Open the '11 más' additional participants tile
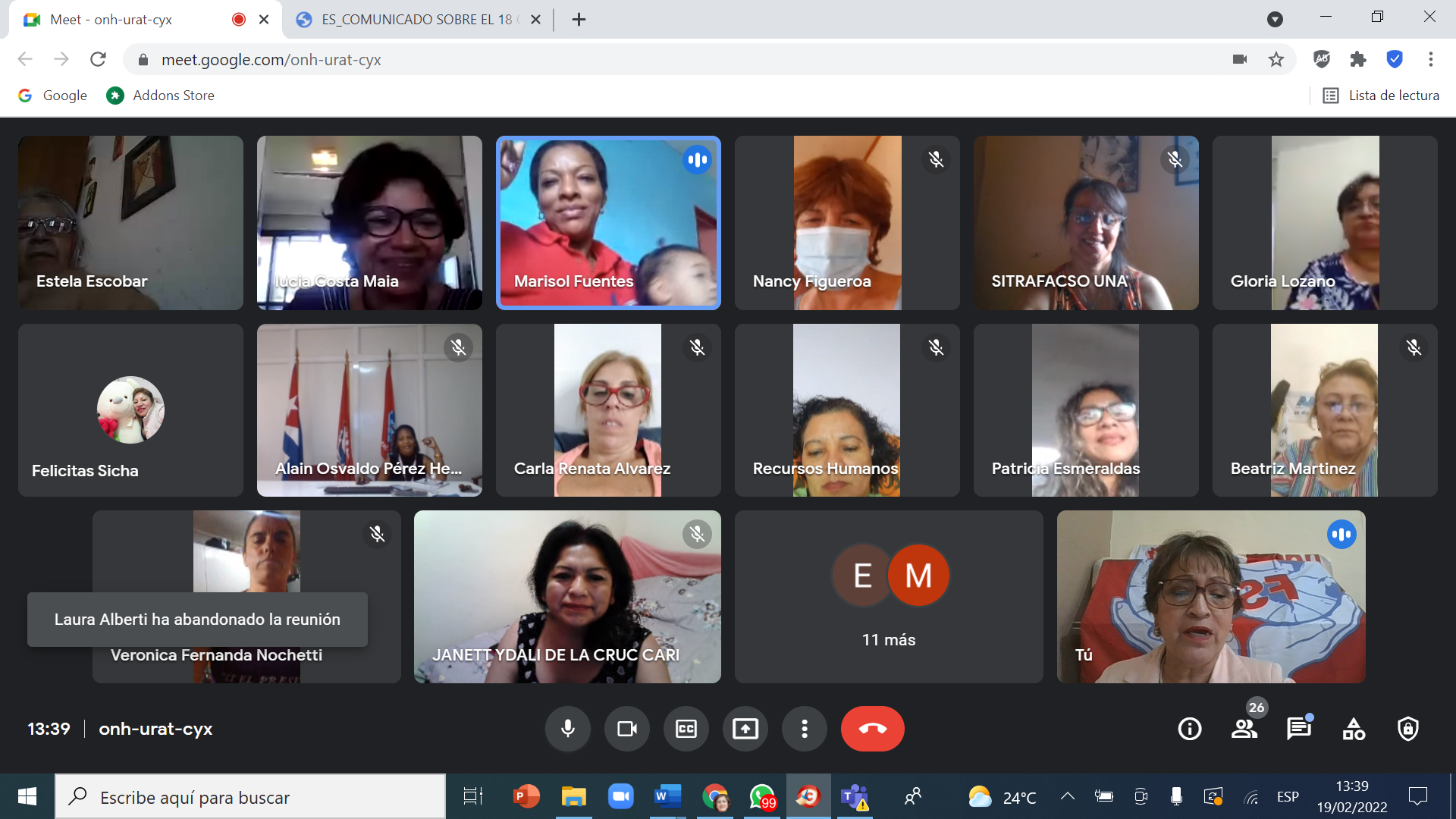Viewport: 1456px width, 819px height. point(889,597)
